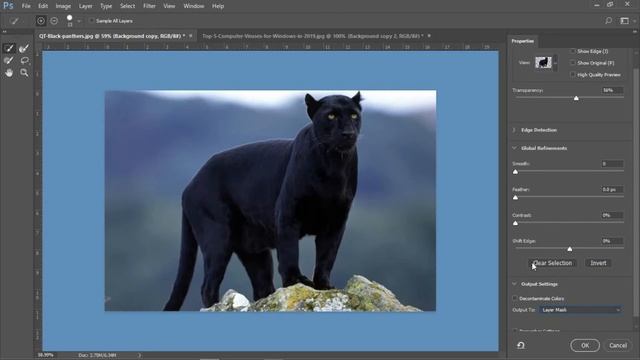The height and width of the screenshot is (360, 640).
Task: Click the reset workspace icon near OK
Action: 521,345
